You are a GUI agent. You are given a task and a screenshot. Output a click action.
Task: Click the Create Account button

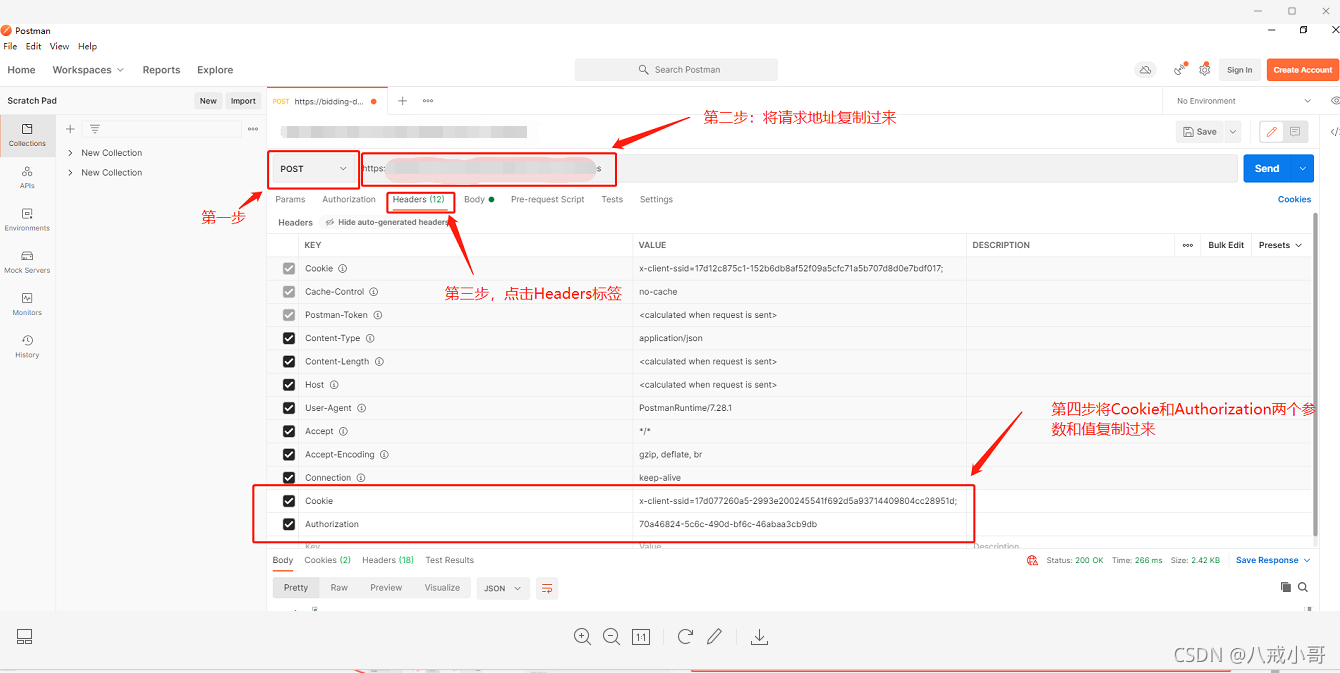pyautogui.click(x=1302, y=70)
